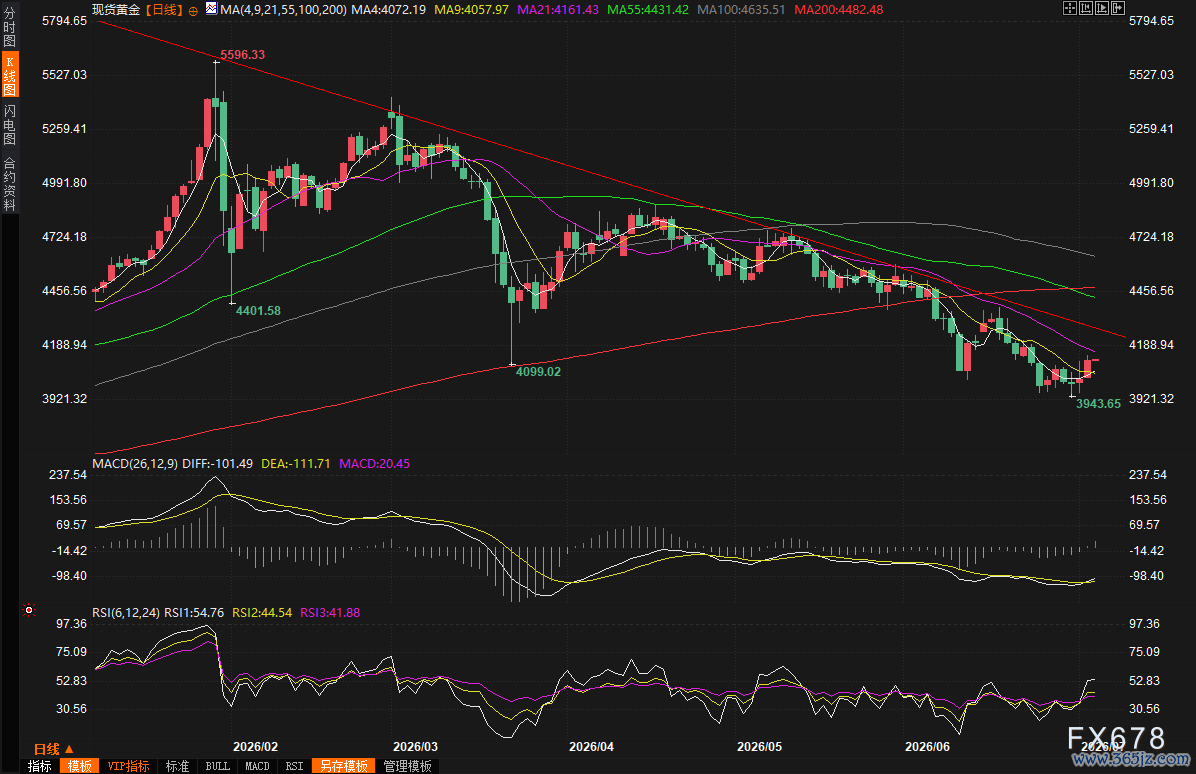Screen dimensions: 1196x774
Task: Click the DEA:-111.71 value
Action: click(x=296, y=464)
